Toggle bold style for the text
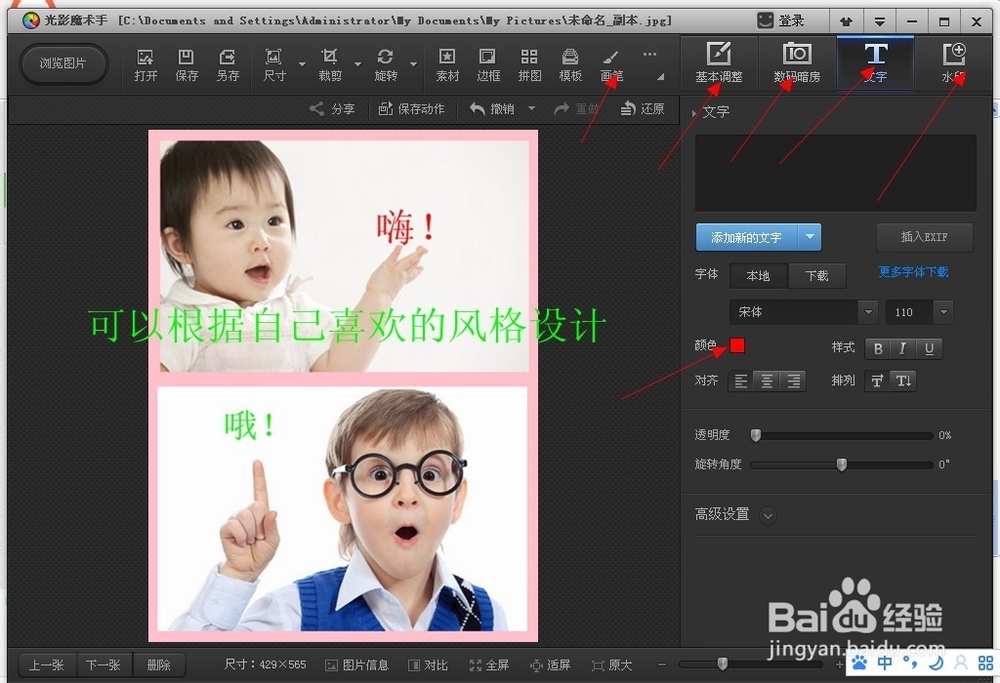 click(878, 348)
